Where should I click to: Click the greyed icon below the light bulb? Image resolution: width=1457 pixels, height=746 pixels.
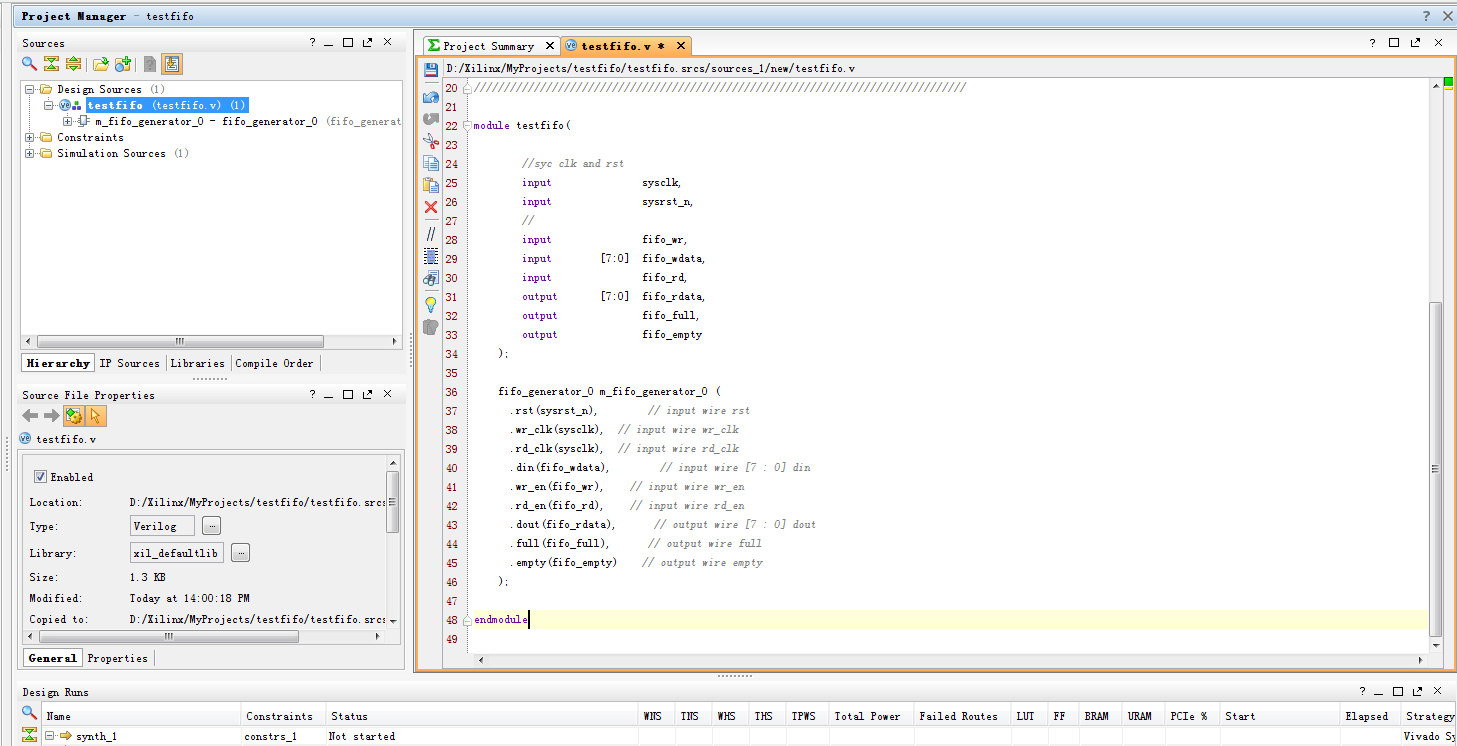click(431, 326)
